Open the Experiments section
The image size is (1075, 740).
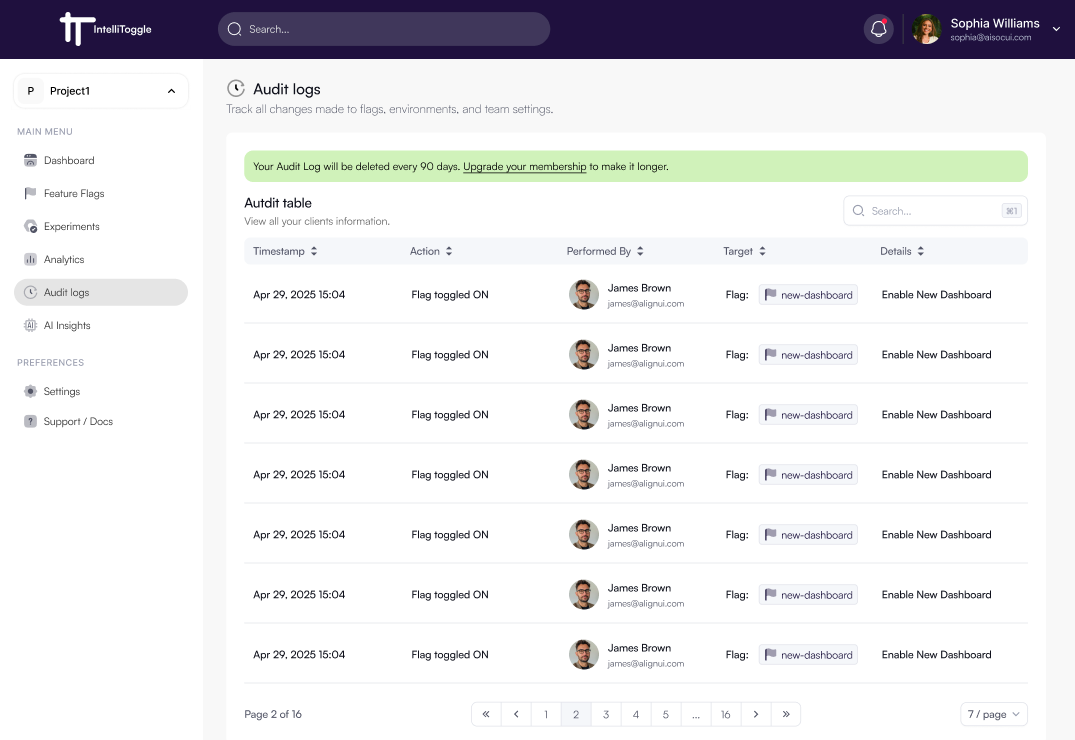71,226
